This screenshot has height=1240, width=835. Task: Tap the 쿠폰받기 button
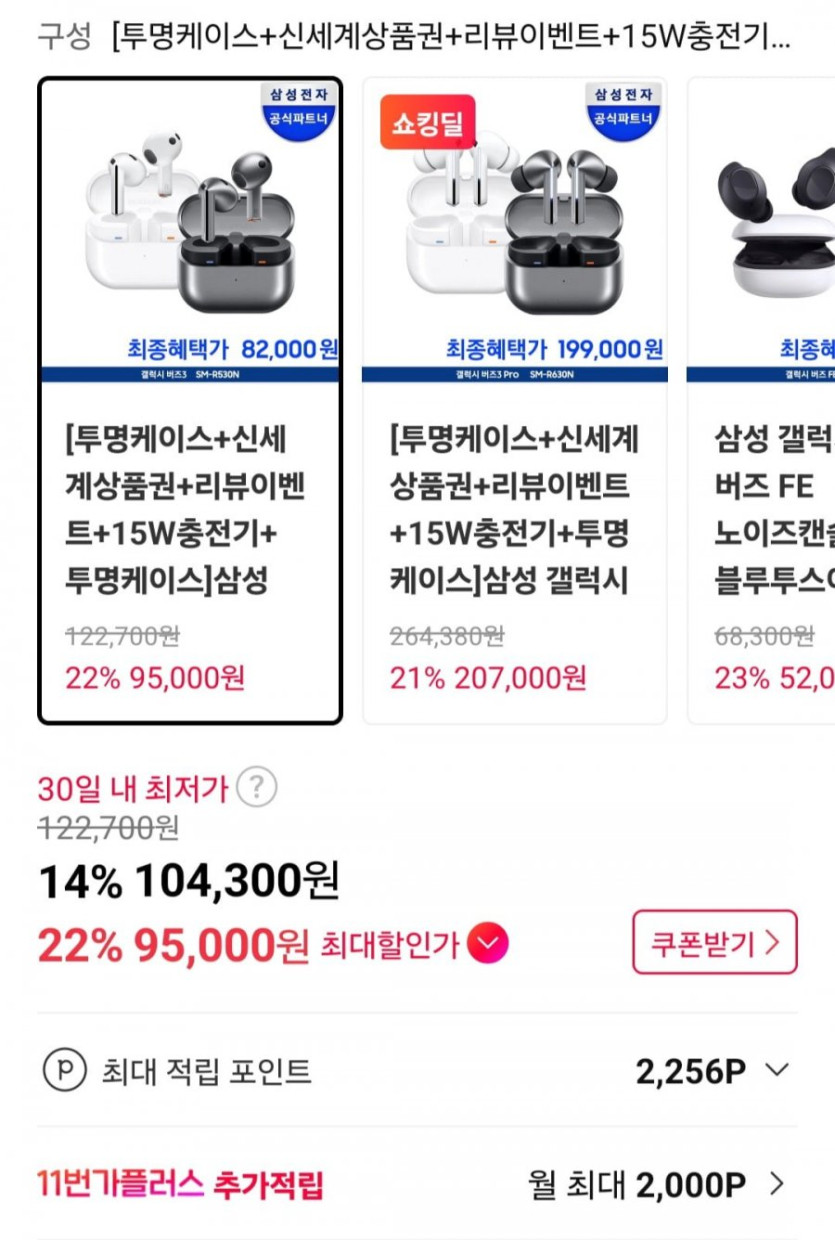[714, 942]
